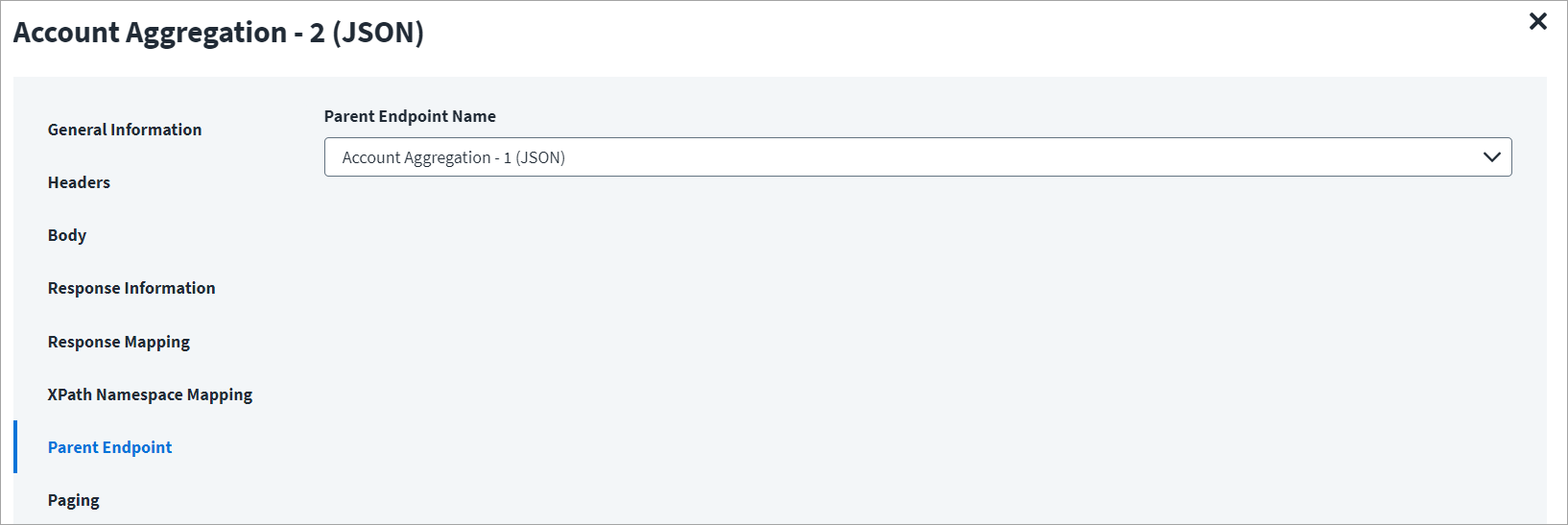This screenshot has width=1568, height=525.
Task: Expand the dropdown using its chevron arrow
Action: [1491, 157]
